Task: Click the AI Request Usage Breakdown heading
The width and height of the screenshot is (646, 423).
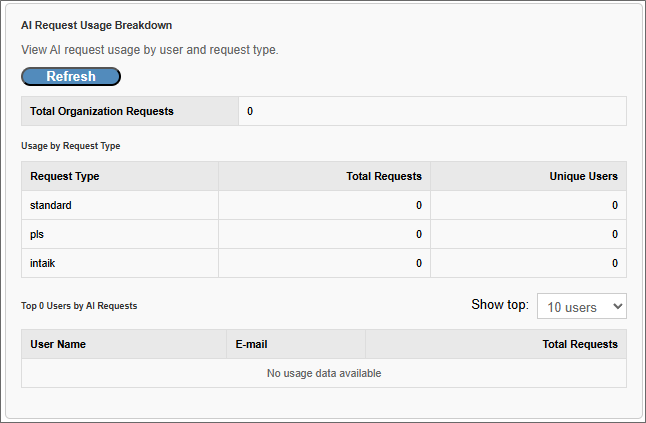Action: (96, 24)
